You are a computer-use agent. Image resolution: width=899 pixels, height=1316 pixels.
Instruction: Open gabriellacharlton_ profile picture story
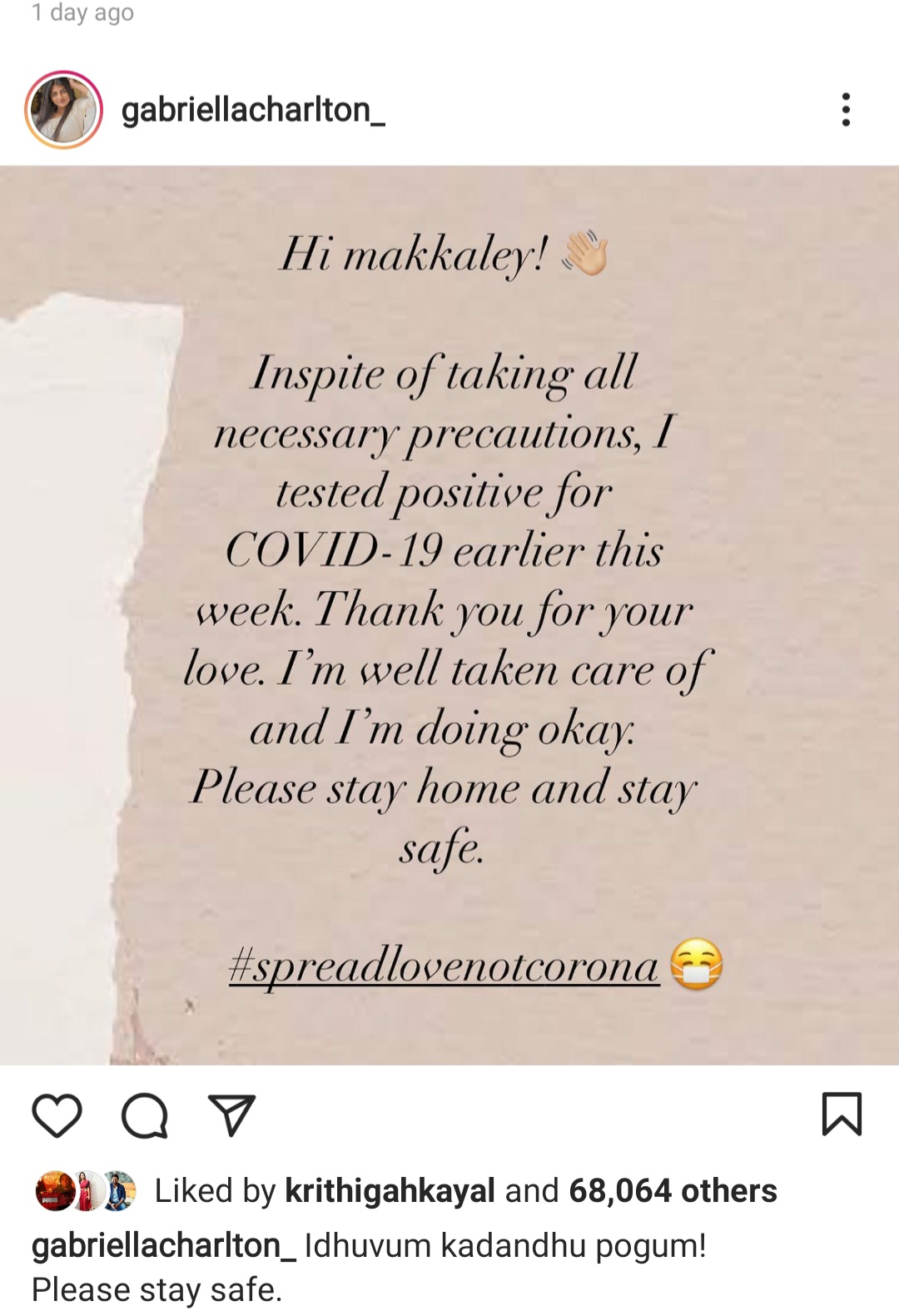(63, 110)
